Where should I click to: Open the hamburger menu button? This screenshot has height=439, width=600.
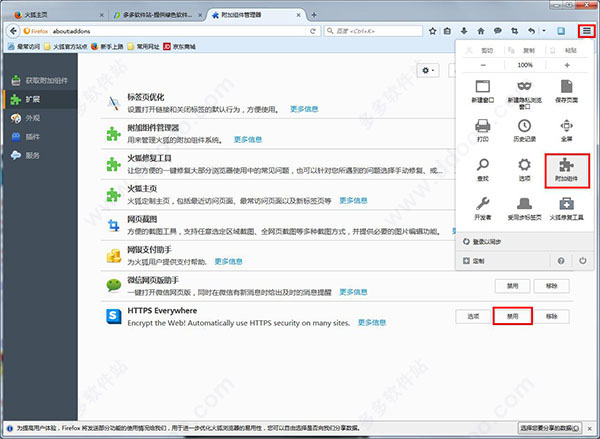pos(587,31)
